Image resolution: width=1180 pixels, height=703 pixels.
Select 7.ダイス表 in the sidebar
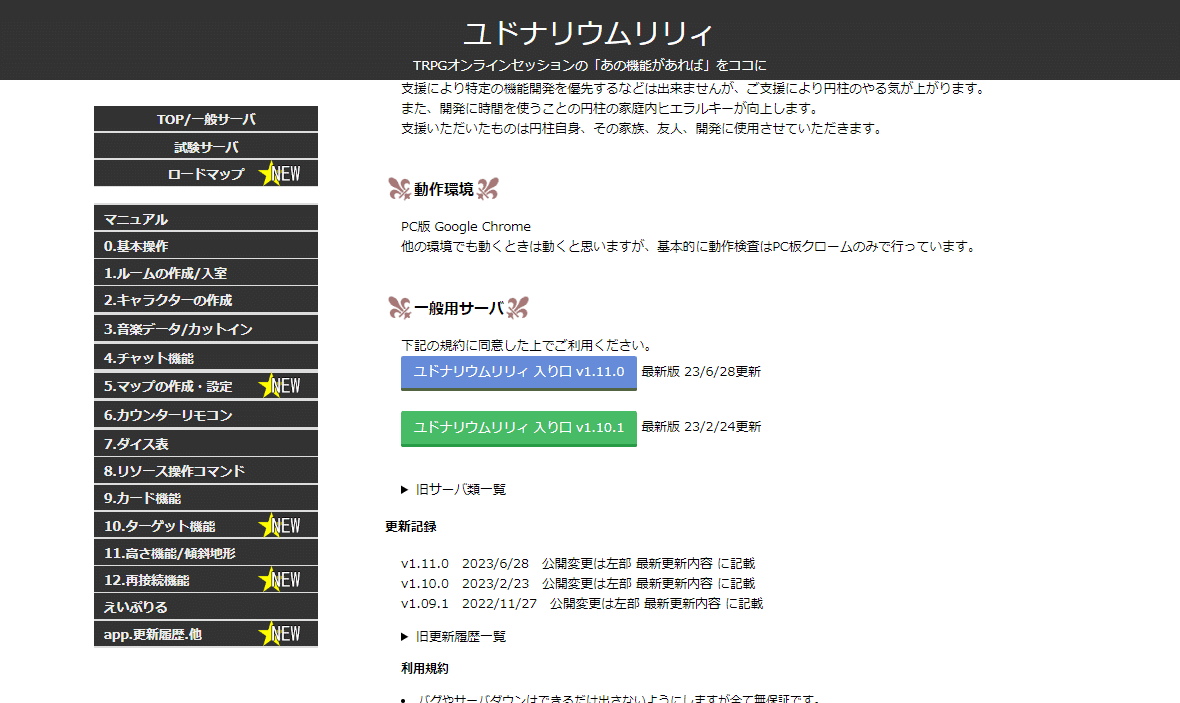[205, 442]
